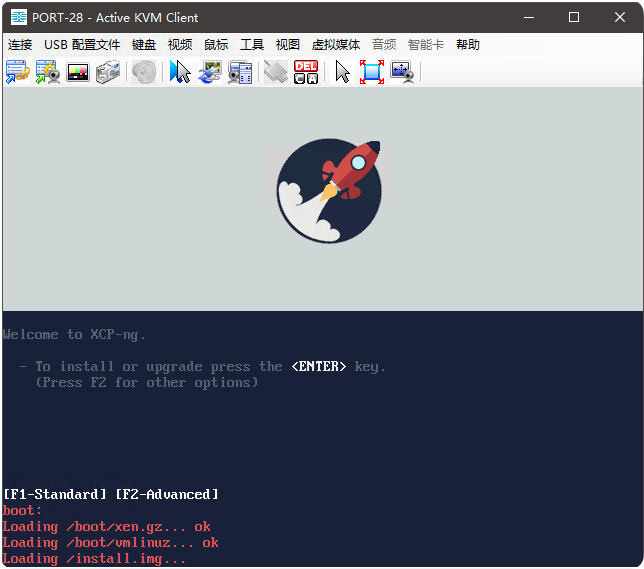Send Ctrl+Alt+Del using the DEL icon
The width and height of the screenshot is (644, 569).
pos(306,72)
